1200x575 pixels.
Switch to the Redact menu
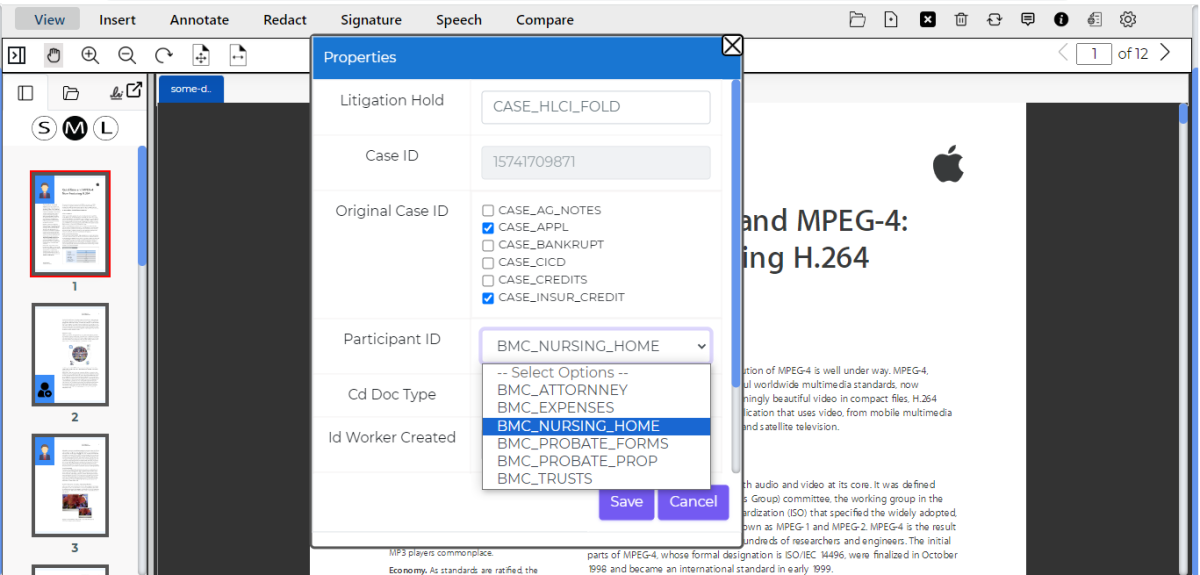[x=285, y=20]
